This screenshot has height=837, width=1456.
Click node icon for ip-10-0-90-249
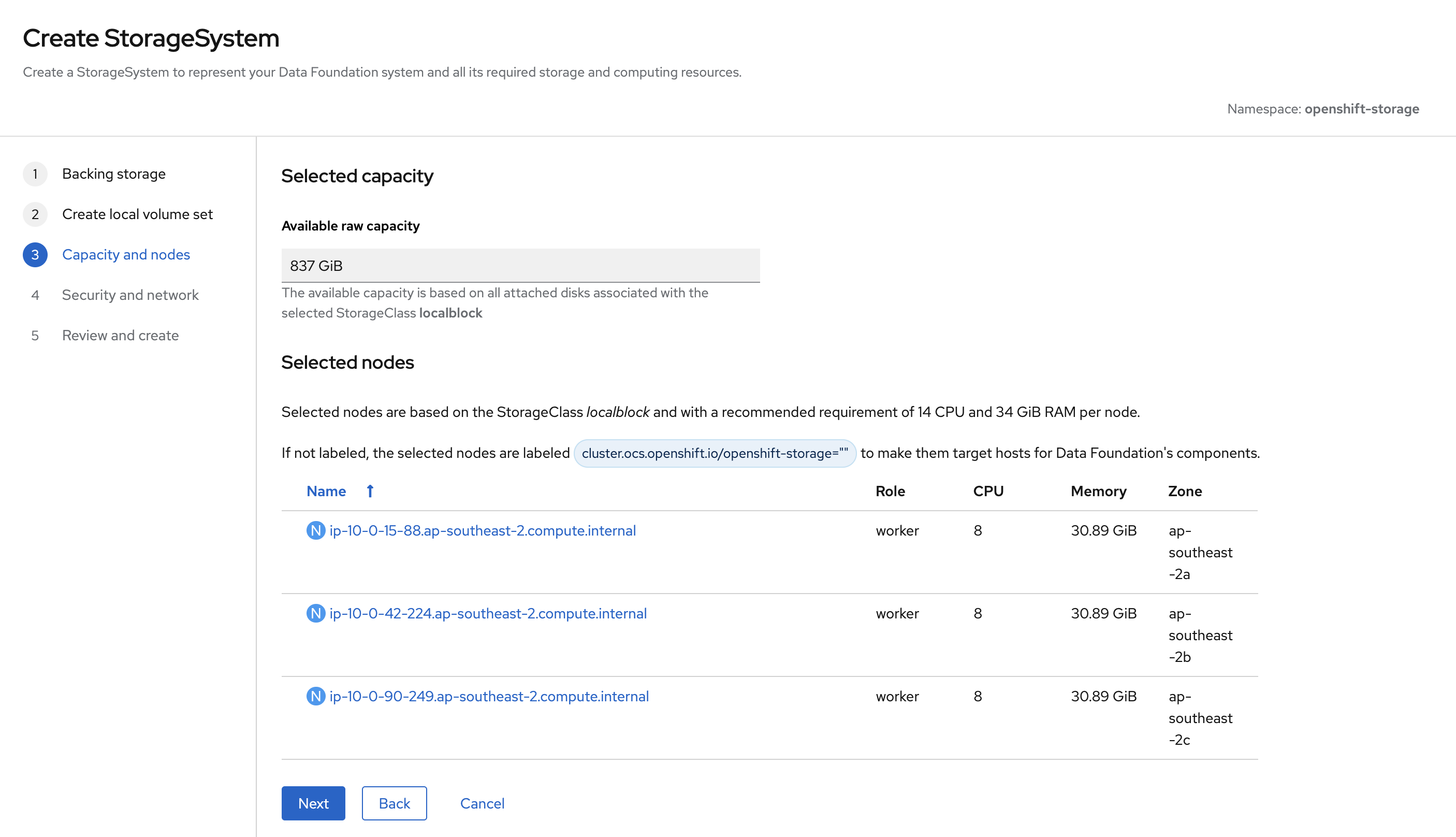pyautogui.click(x=315, y=696)
